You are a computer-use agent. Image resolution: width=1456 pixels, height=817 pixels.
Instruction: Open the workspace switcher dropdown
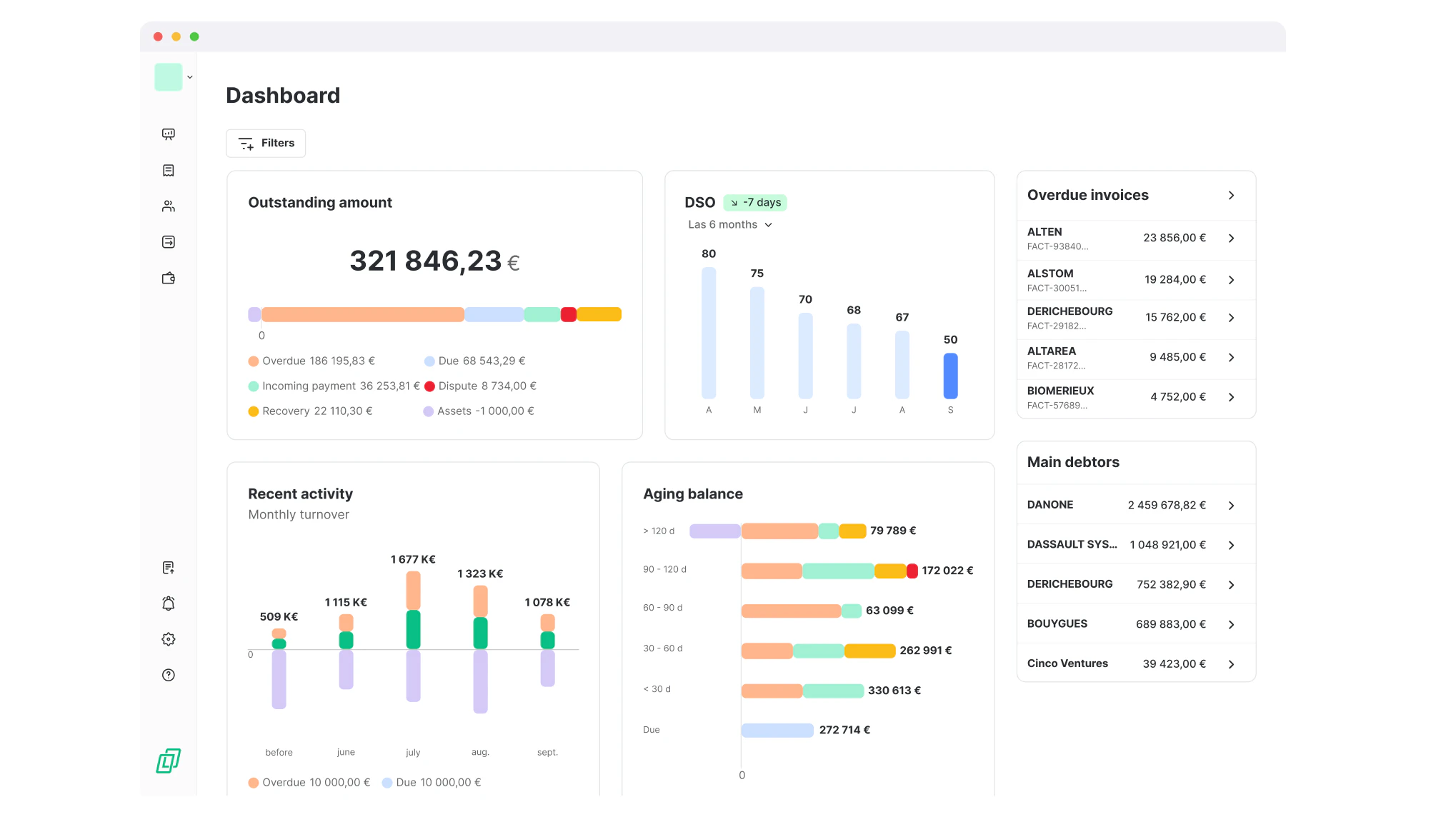click(189, 77)
